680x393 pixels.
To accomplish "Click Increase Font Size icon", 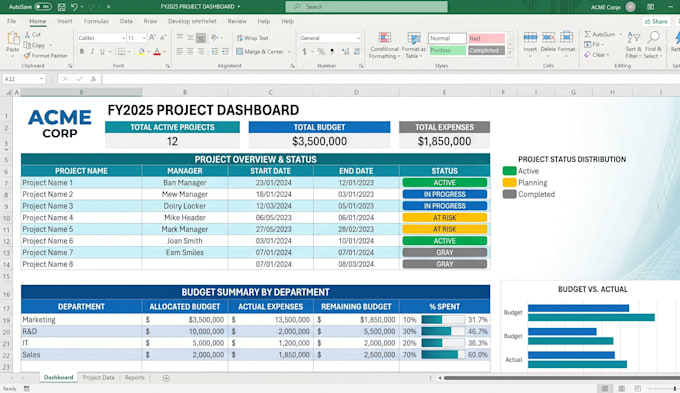I will (152, 38).
